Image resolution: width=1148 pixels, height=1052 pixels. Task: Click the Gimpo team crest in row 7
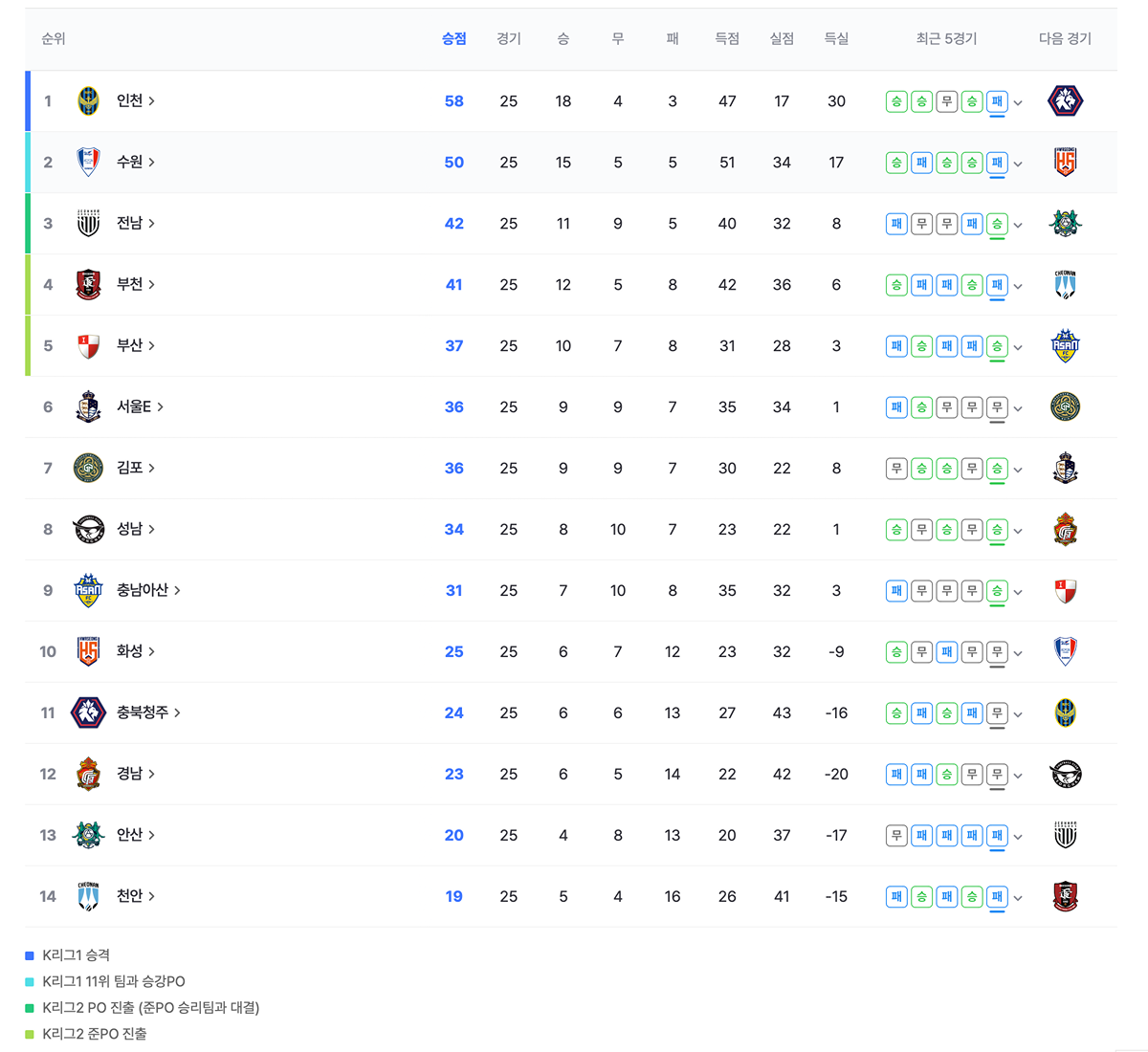[x=88, y=468]
